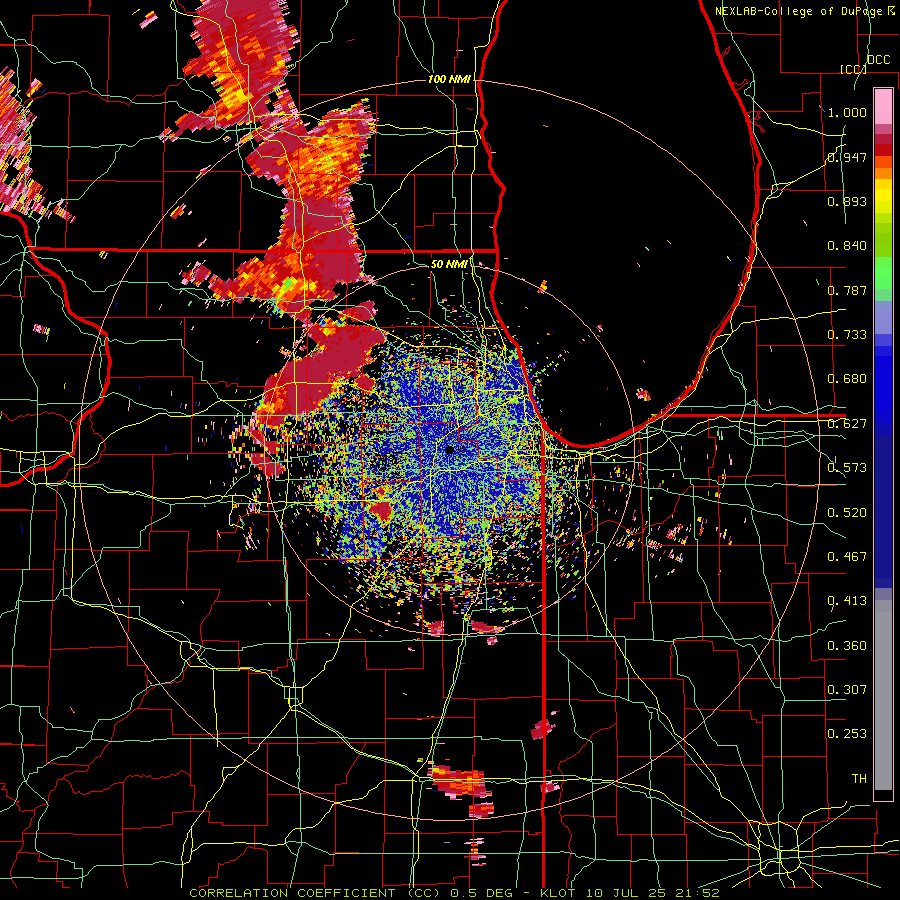Click the yellow segment of color bar

pos(883,196)
